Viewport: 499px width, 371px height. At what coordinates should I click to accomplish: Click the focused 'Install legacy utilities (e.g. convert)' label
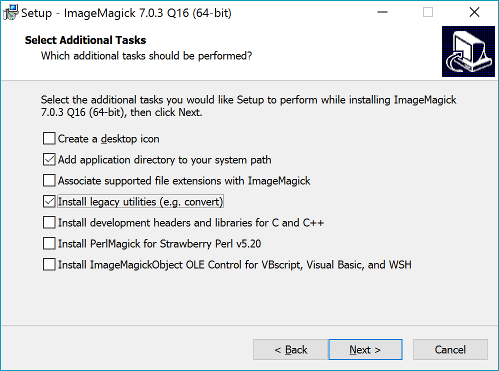tap(140, 202)
